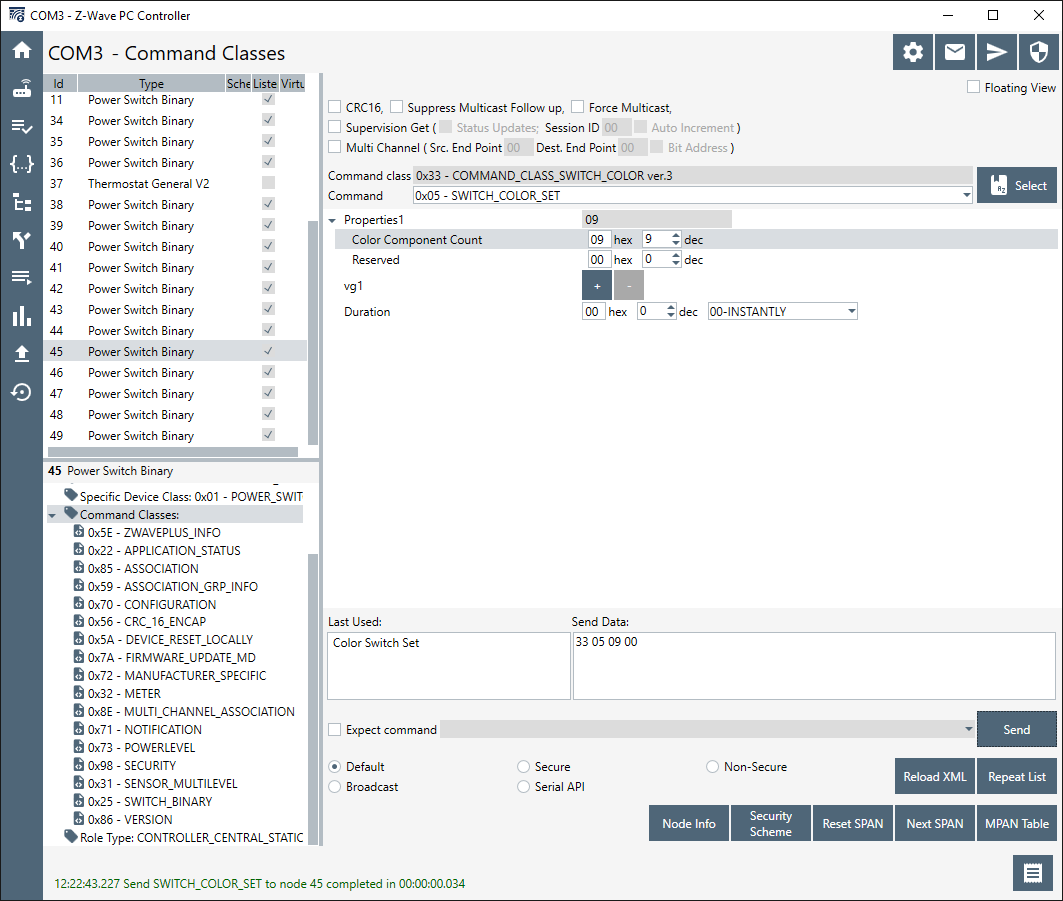Open the log list icon at bottom right
The height and width of the screenshot is (901, 1063).
pyautogui.click(x=1033, y=872)
